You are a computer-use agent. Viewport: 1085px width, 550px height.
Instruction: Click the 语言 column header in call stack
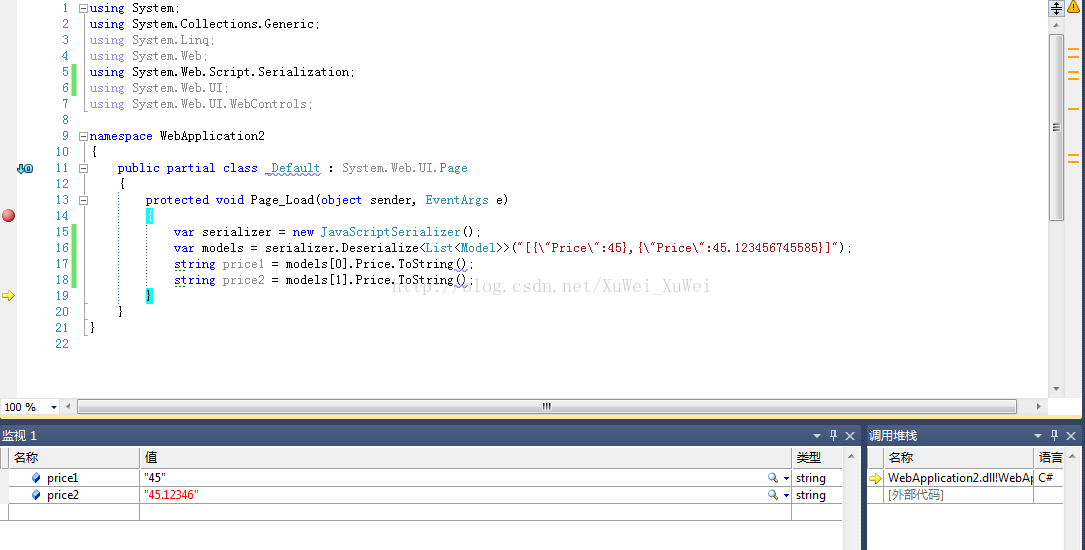pyautogui.click(x=1049, y=457)
